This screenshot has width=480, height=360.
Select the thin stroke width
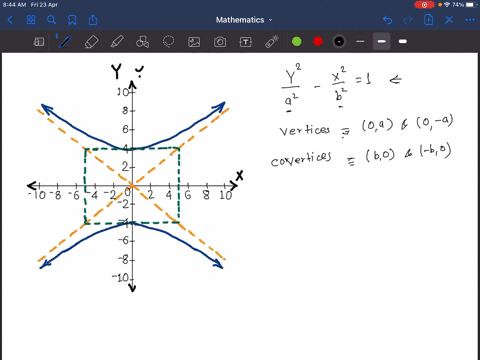[360, 41]
